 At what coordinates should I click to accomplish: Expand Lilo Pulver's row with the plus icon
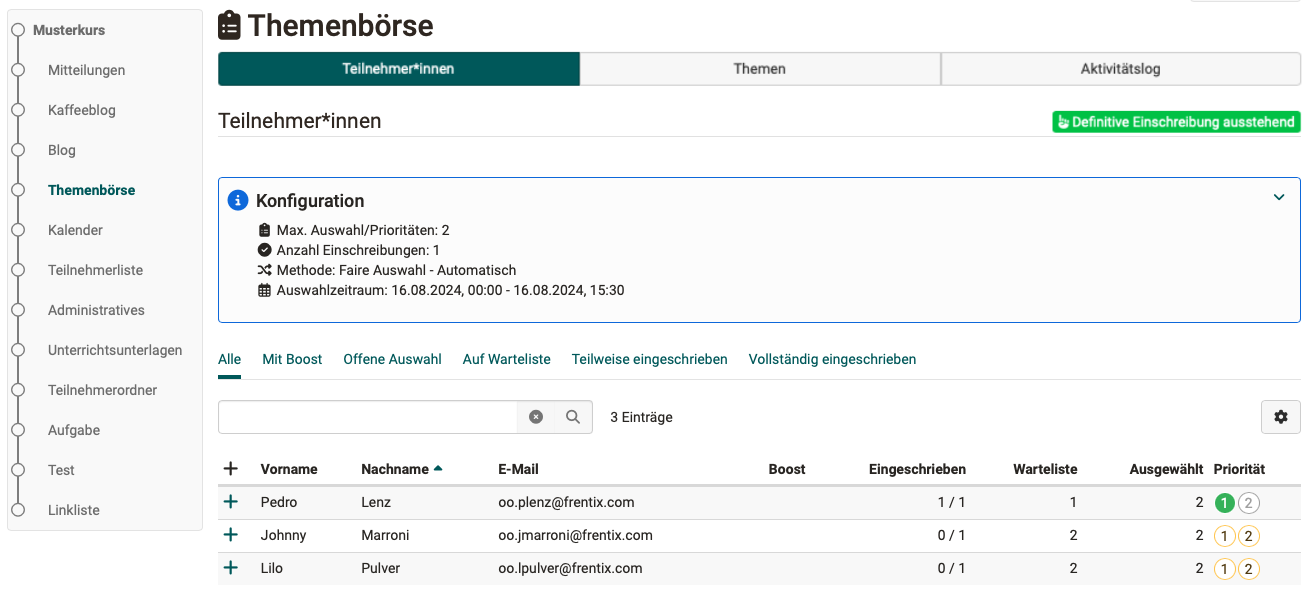coord(231,567)
